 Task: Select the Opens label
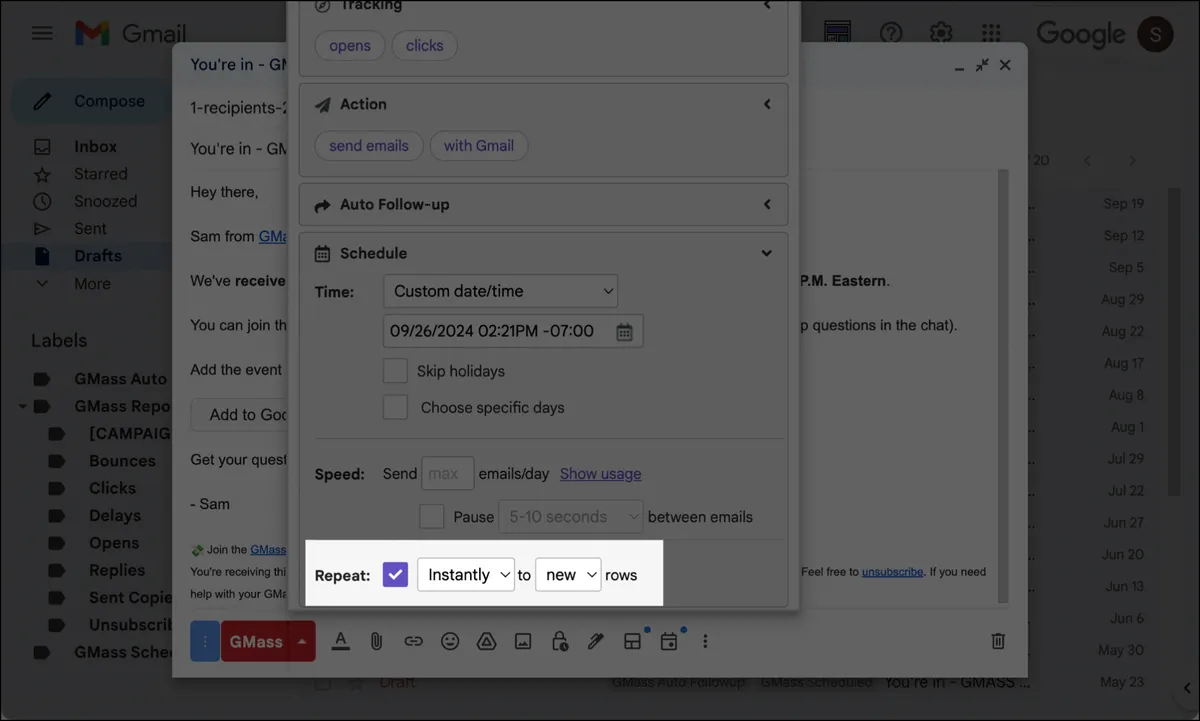[x=114, y=543]
